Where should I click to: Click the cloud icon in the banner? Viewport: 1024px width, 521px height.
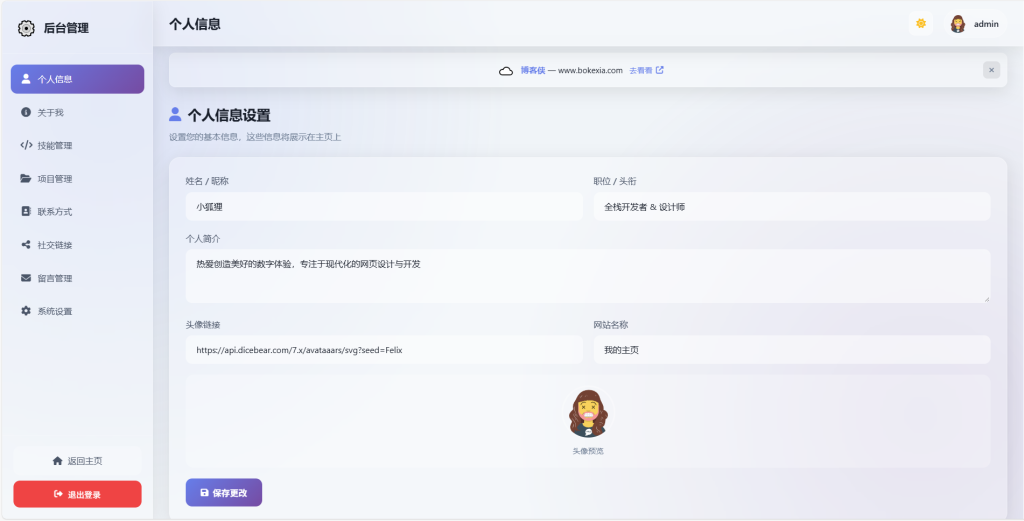tap(506, 71)
